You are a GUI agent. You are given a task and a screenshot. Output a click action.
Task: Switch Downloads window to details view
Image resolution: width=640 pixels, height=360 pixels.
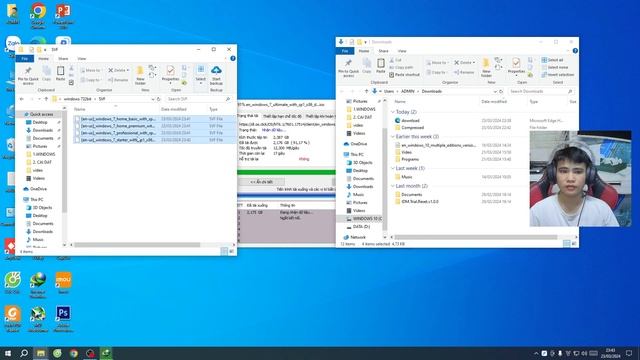(x=567, y=244)
